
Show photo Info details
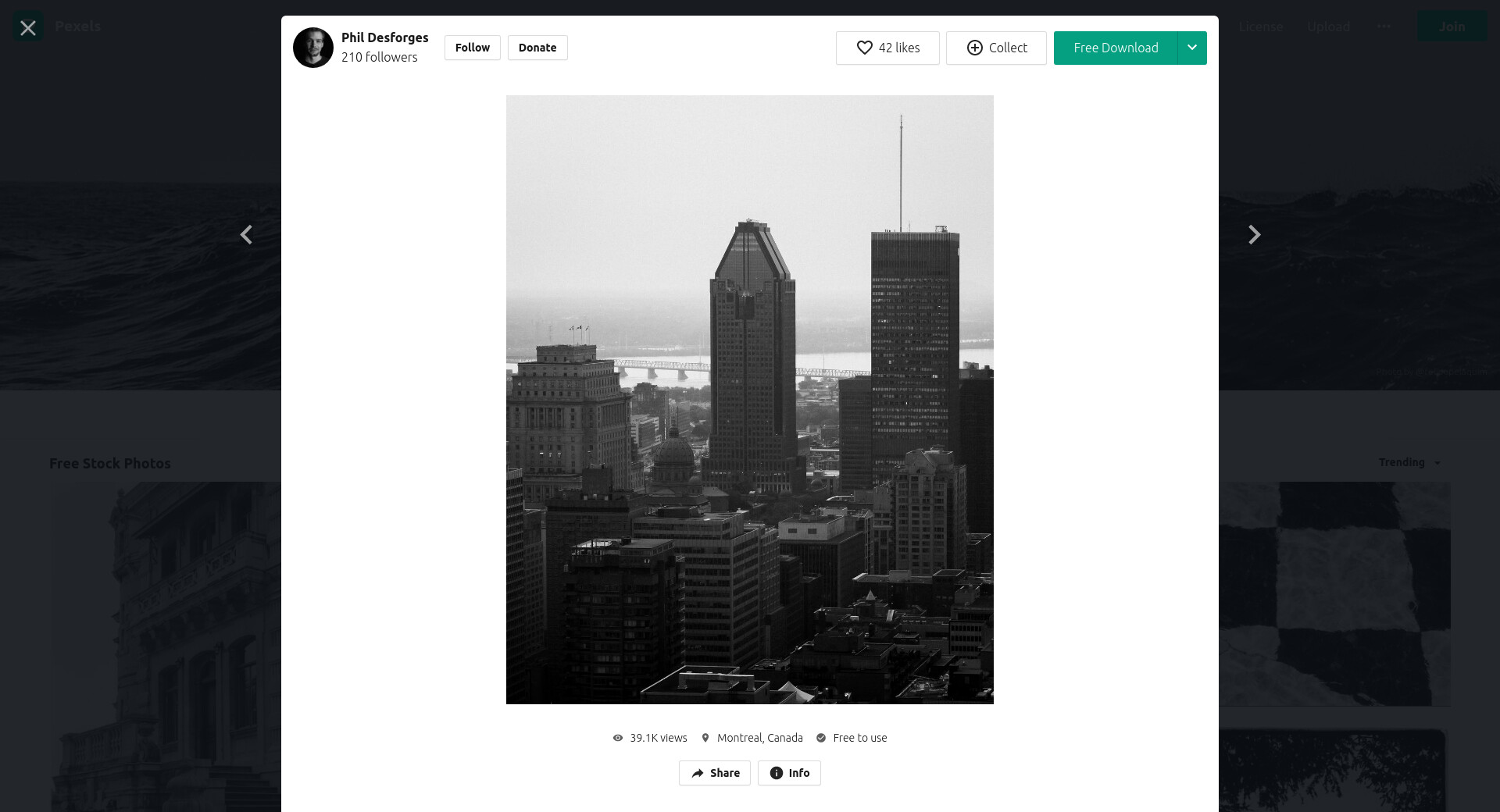pos(789,773)
